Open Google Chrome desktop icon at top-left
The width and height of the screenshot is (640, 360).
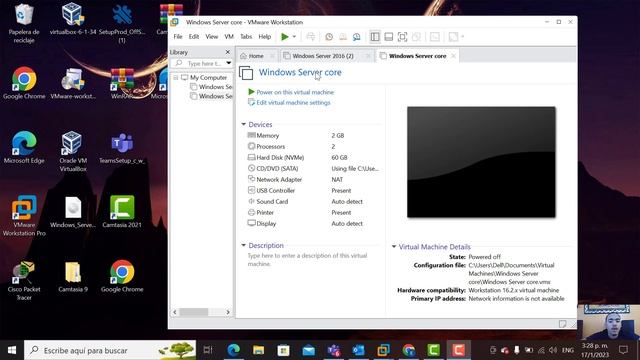point(24,84)
